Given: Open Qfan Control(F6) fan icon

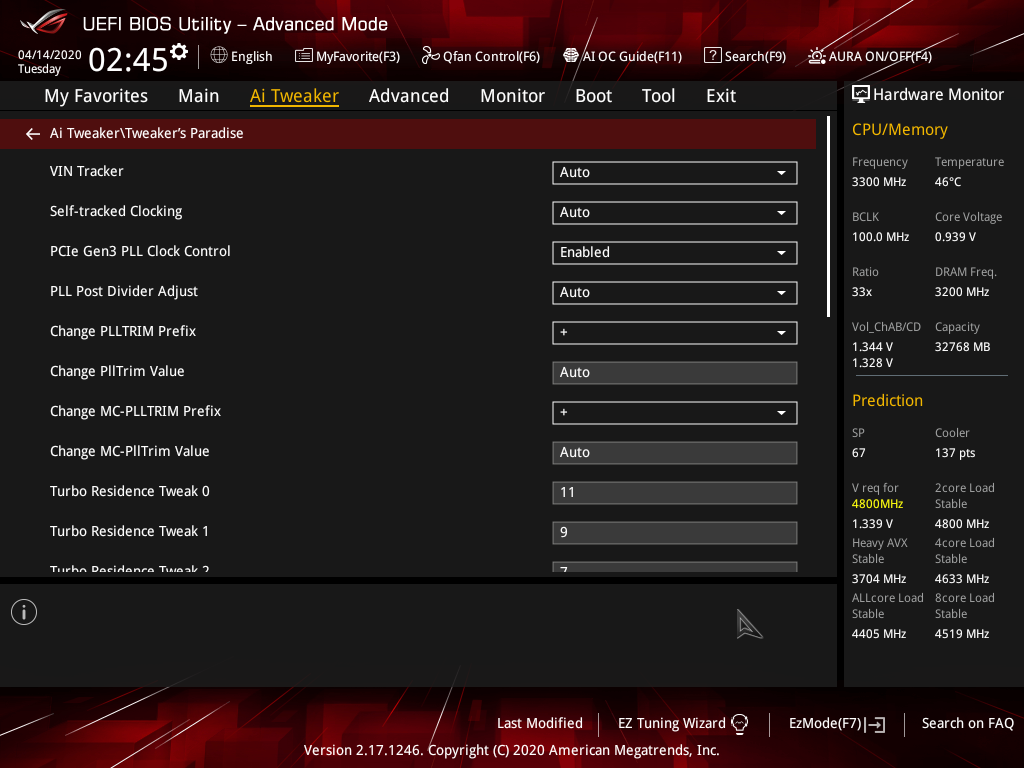Looking at the screenshot, I should click(x=430, y=56).
